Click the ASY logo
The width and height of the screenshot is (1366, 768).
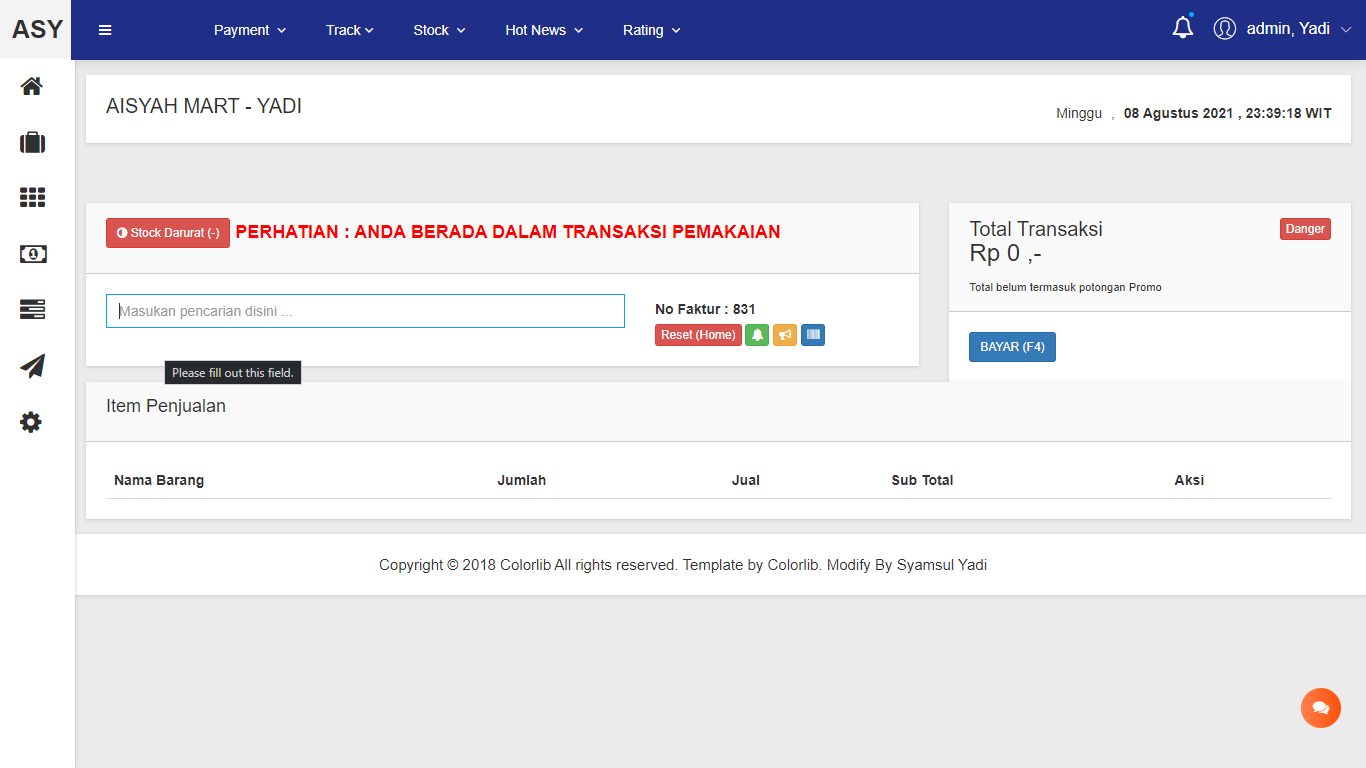coord(37,30)
